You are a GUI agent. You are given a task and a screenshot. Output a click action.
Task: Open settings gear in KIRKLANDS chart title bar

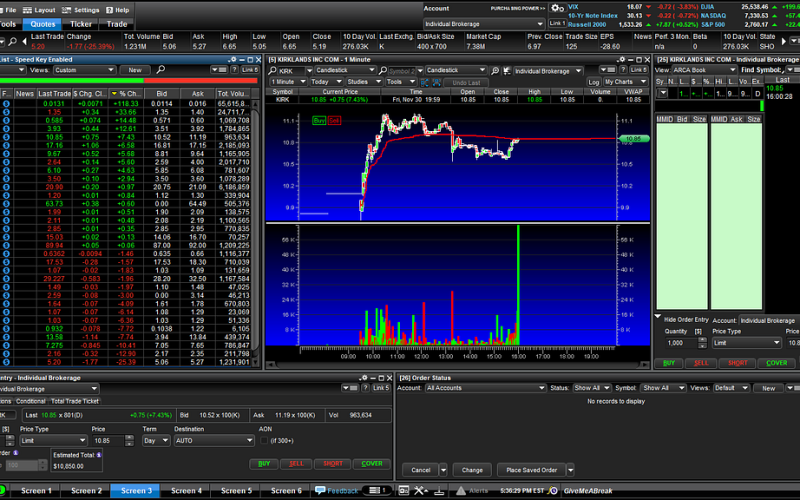pyautogui.click(x=621, y=60)
